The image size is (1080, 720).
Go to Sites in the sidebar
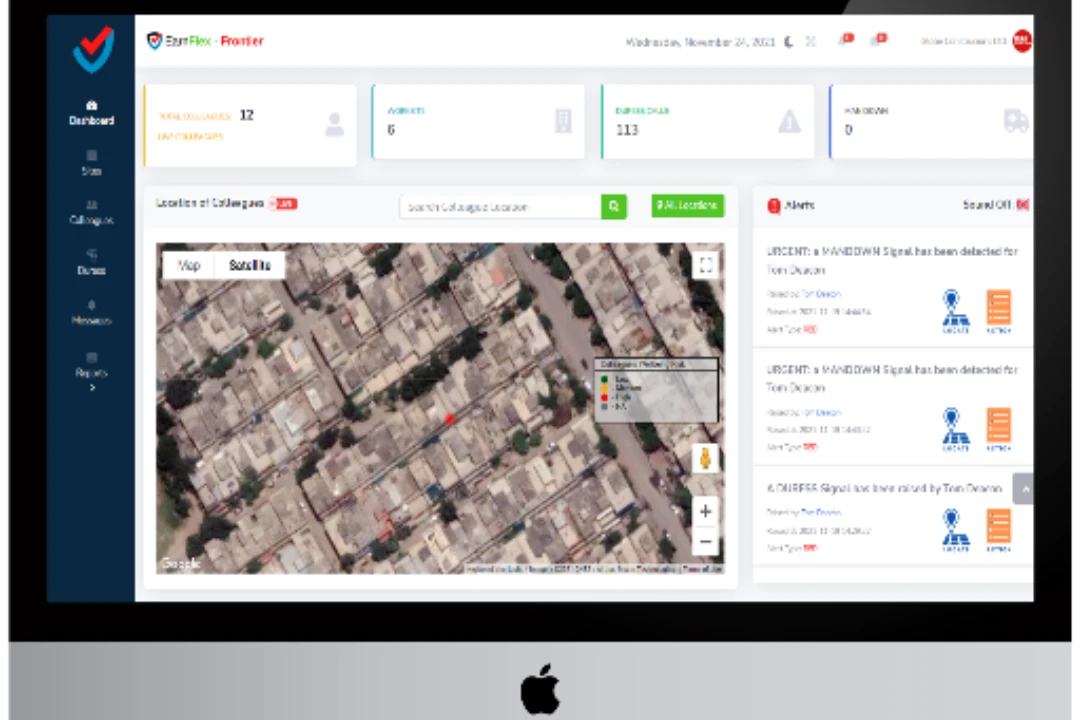coord(91,163)
